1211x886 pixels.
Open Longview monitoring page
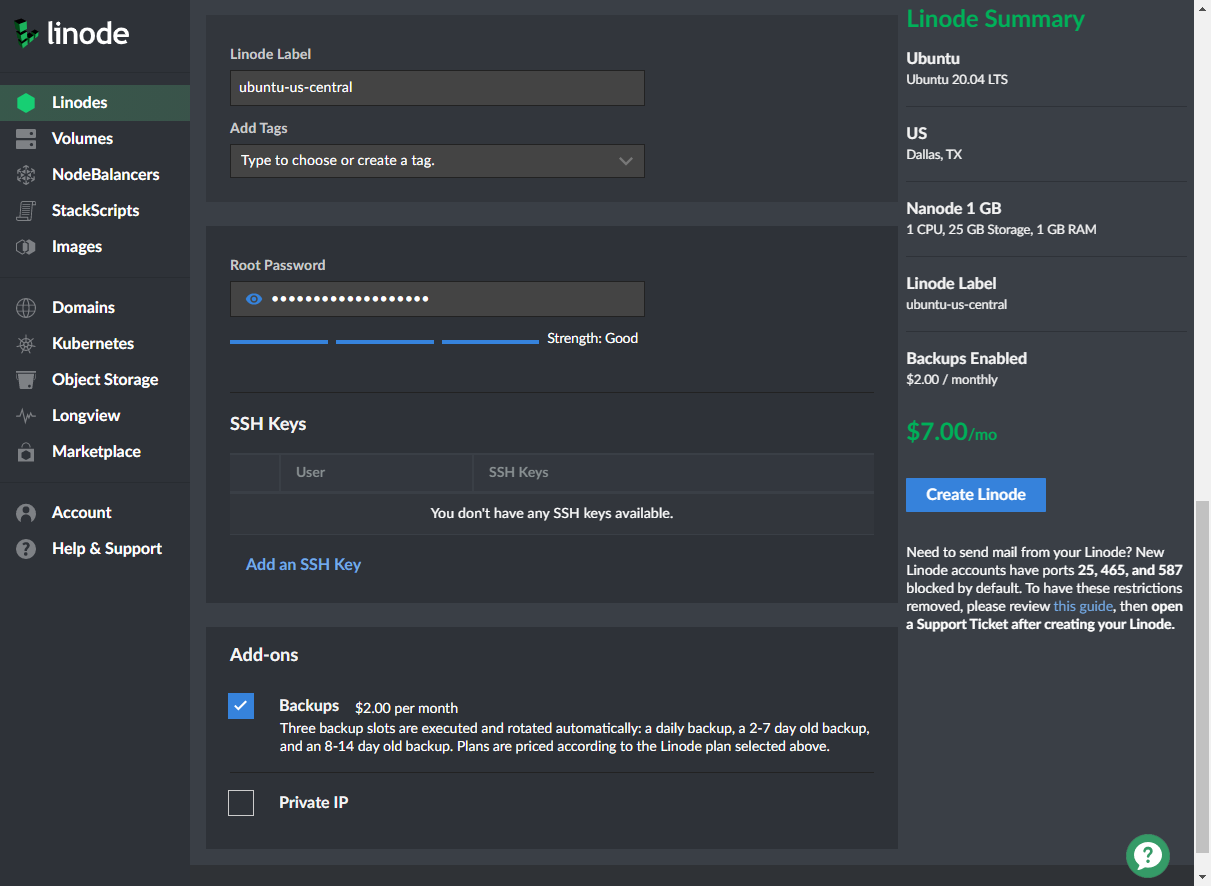(x=95, y=416)
